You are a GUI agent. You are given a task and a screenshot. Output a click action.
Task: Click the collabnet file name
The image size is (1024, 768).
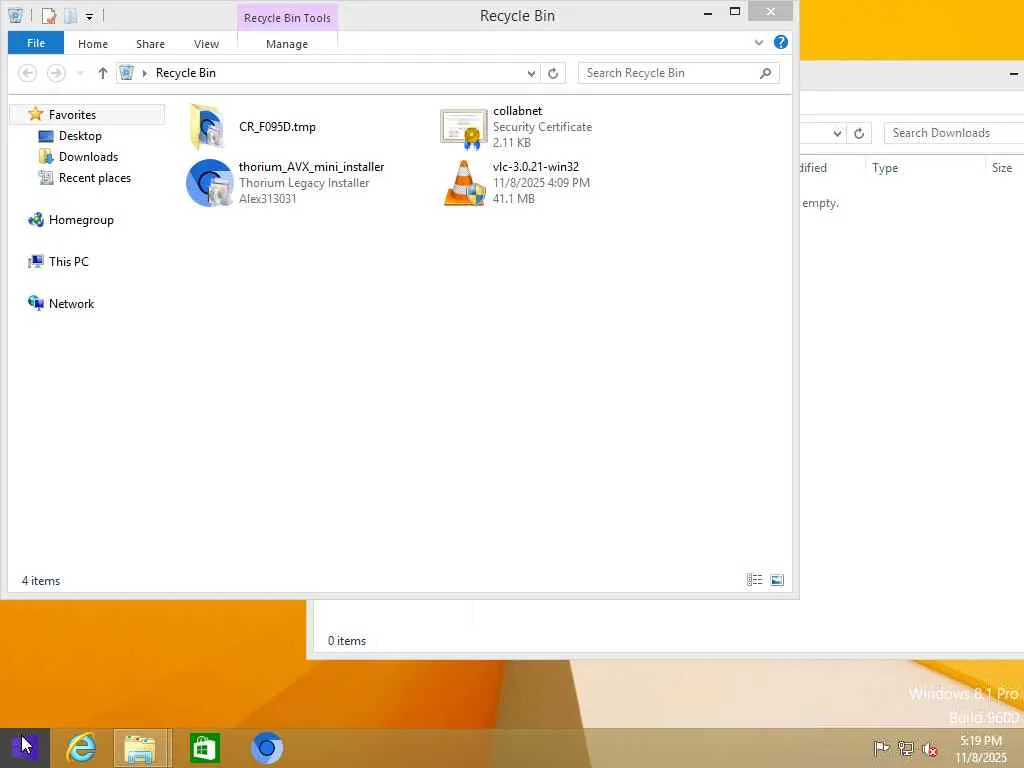[x=518, y=111]
